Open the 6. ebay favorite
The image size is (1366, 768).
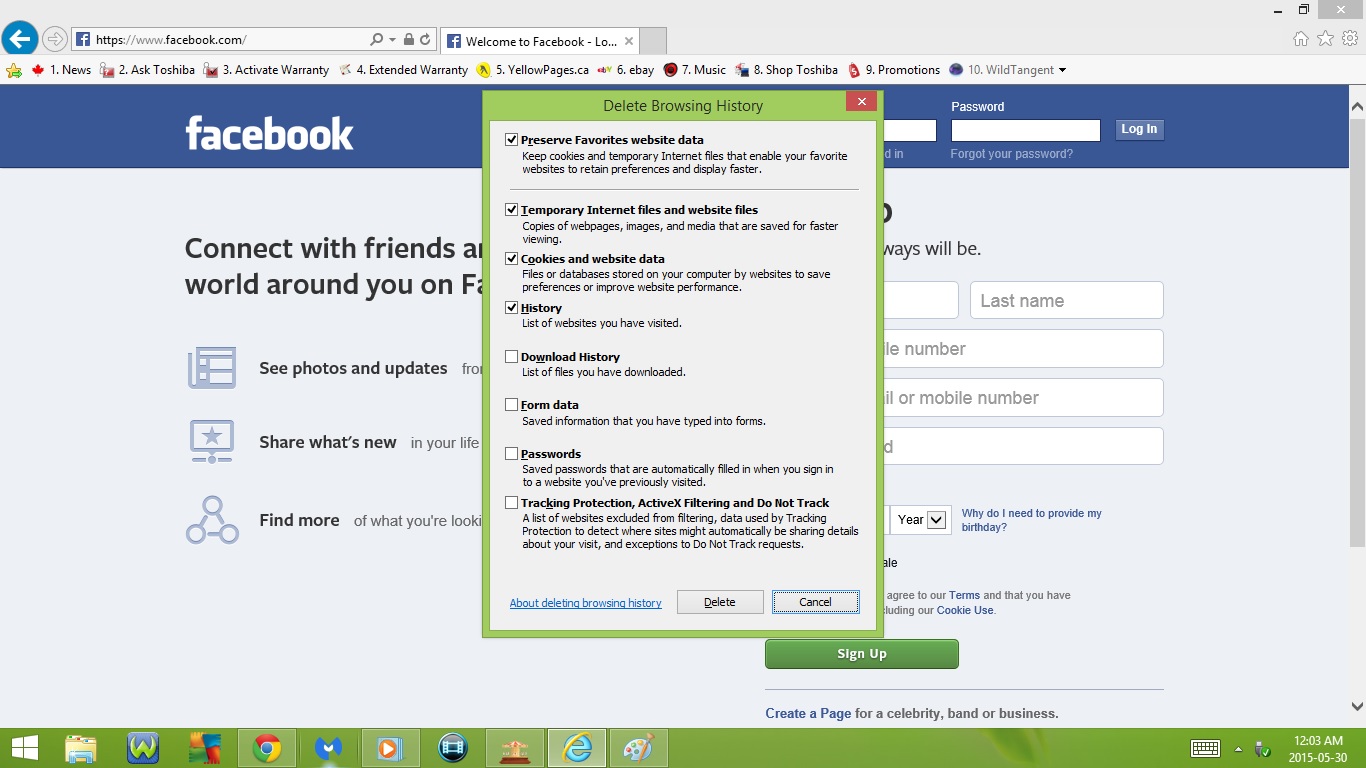[x=626, y=70]
